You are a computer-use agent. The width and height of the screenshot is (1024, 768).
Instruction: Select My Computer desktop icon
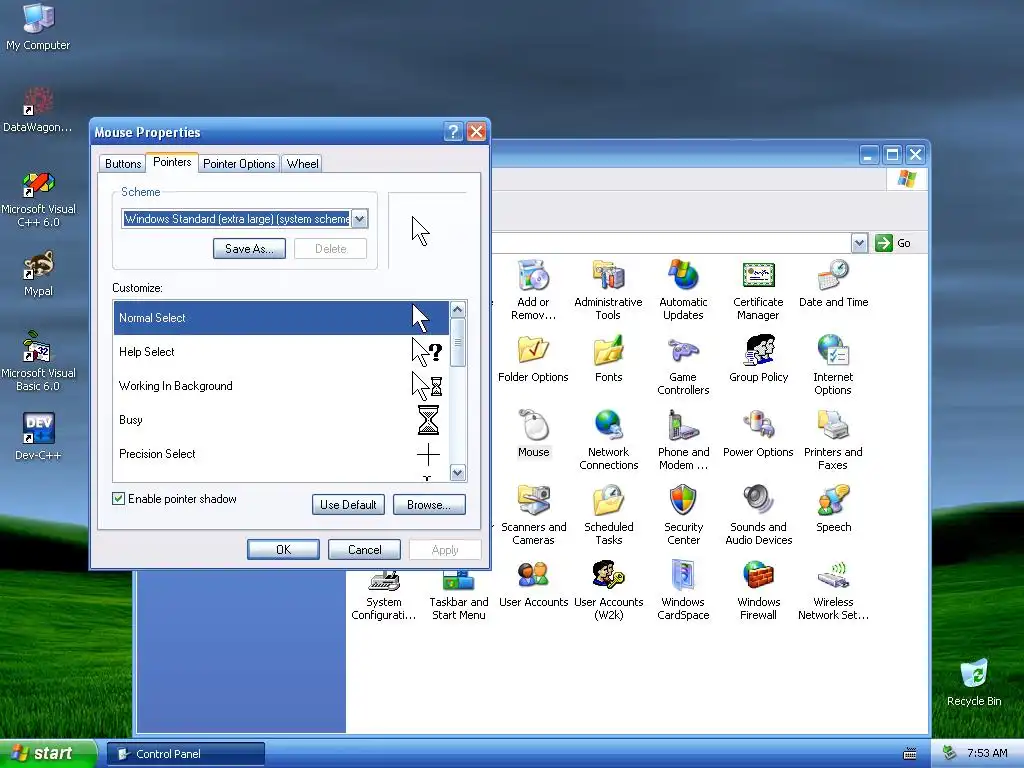coord(38,26)
